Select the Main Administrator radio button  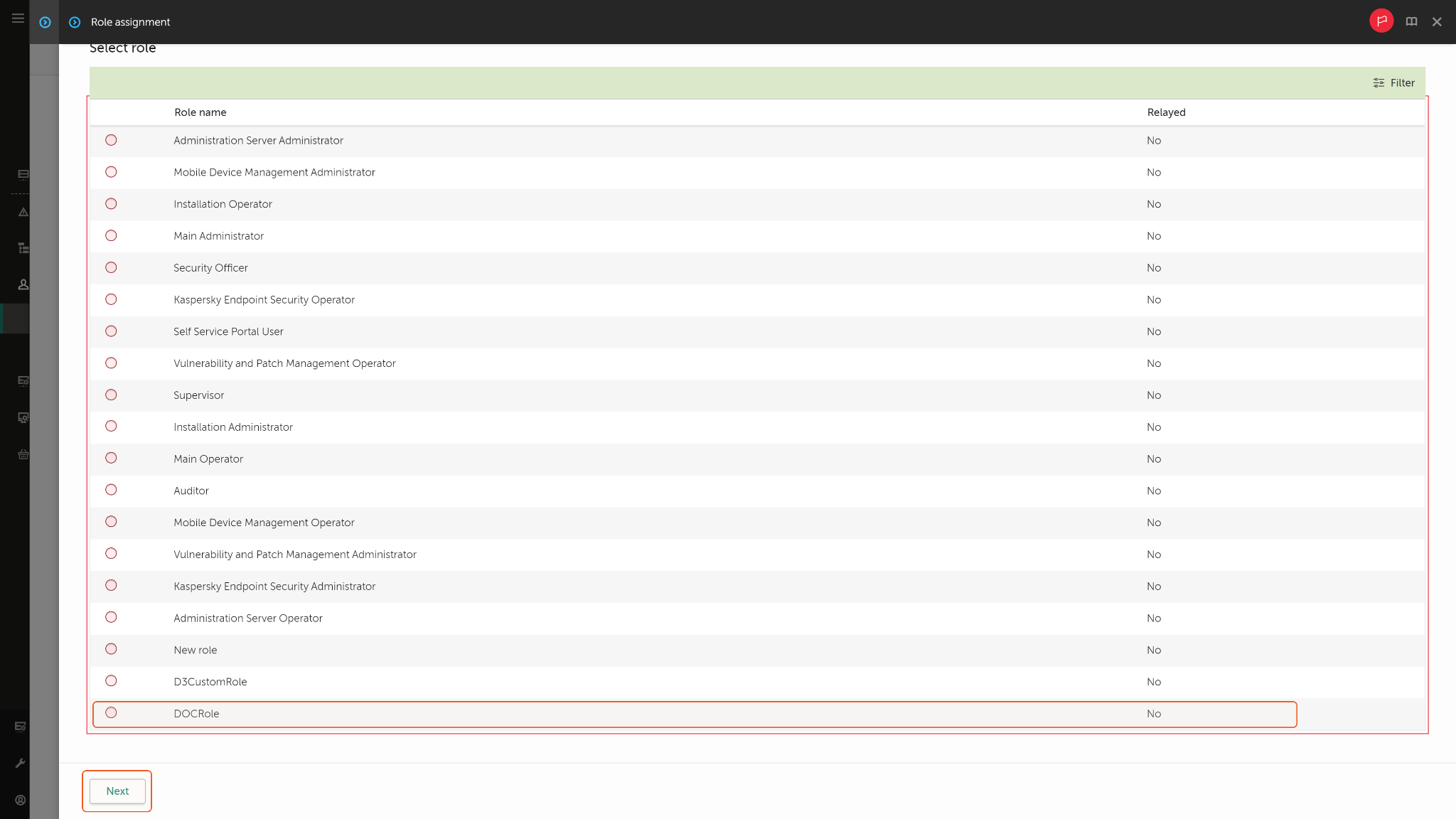(111, 235)
